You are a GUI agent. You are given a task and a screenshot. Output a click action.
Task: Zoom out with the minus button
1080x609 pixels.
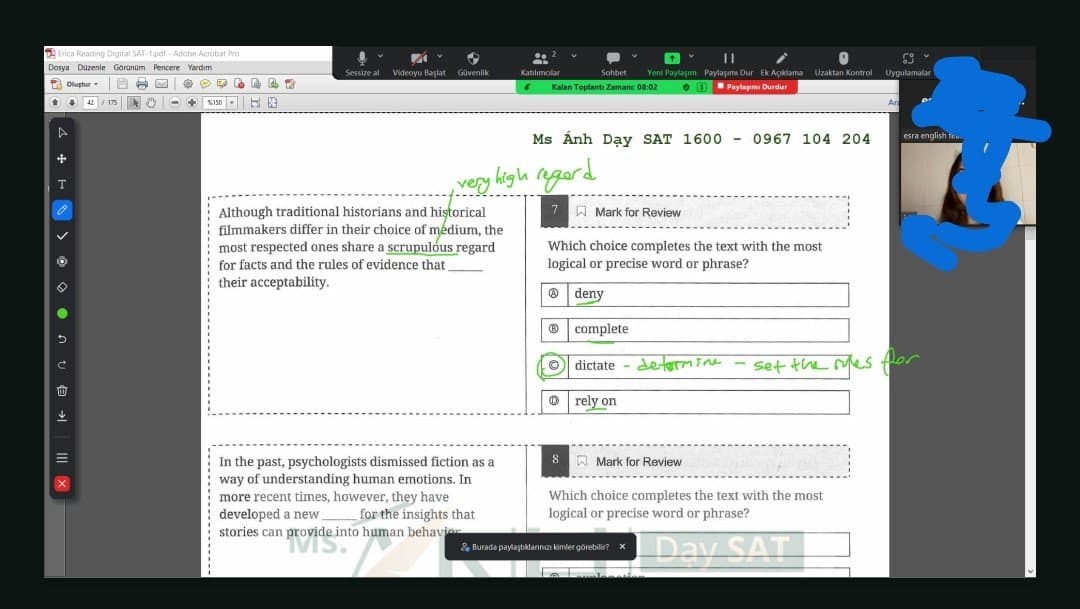175,103
